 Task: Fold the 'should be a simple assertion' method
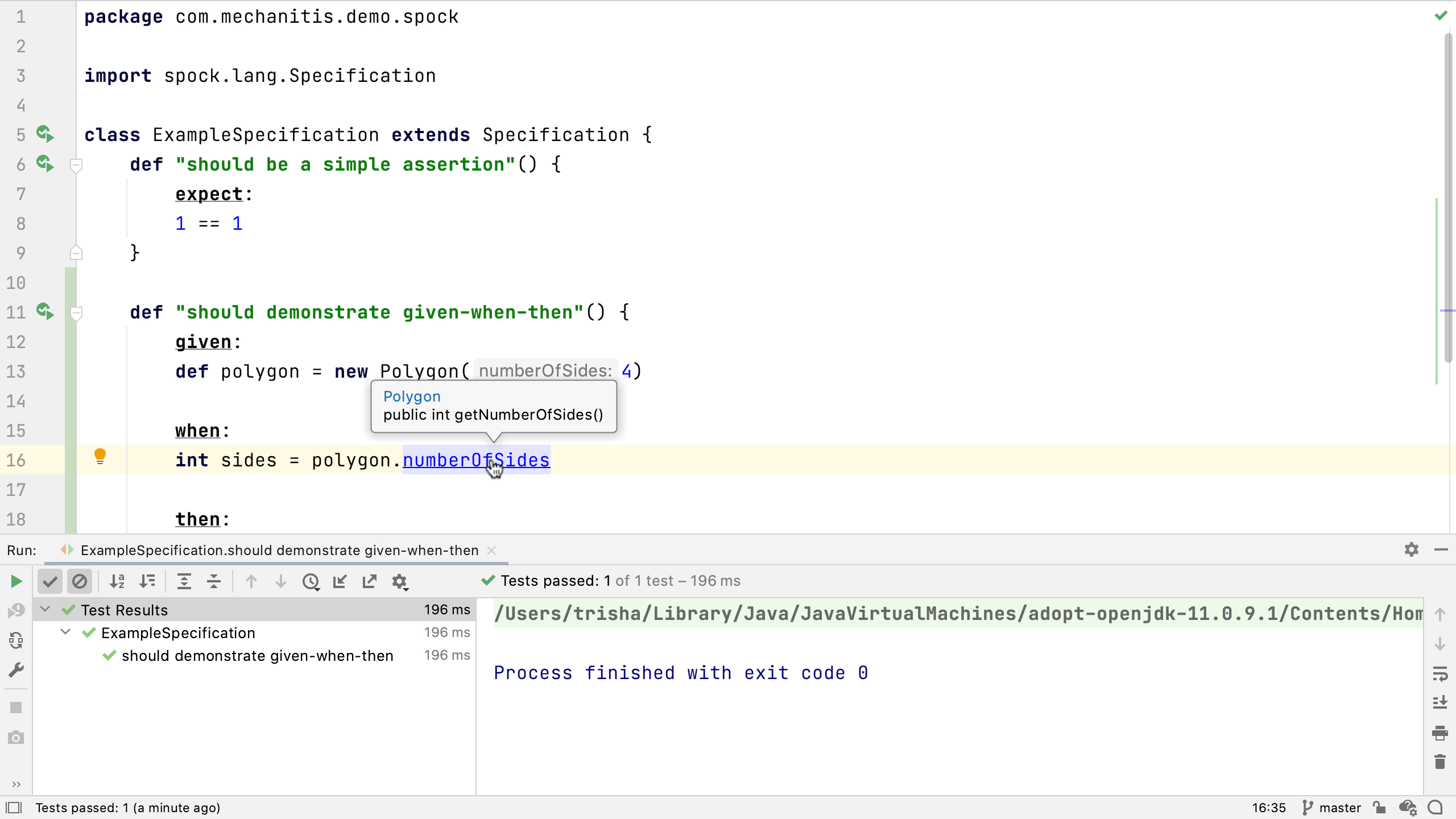pos(76,165)
